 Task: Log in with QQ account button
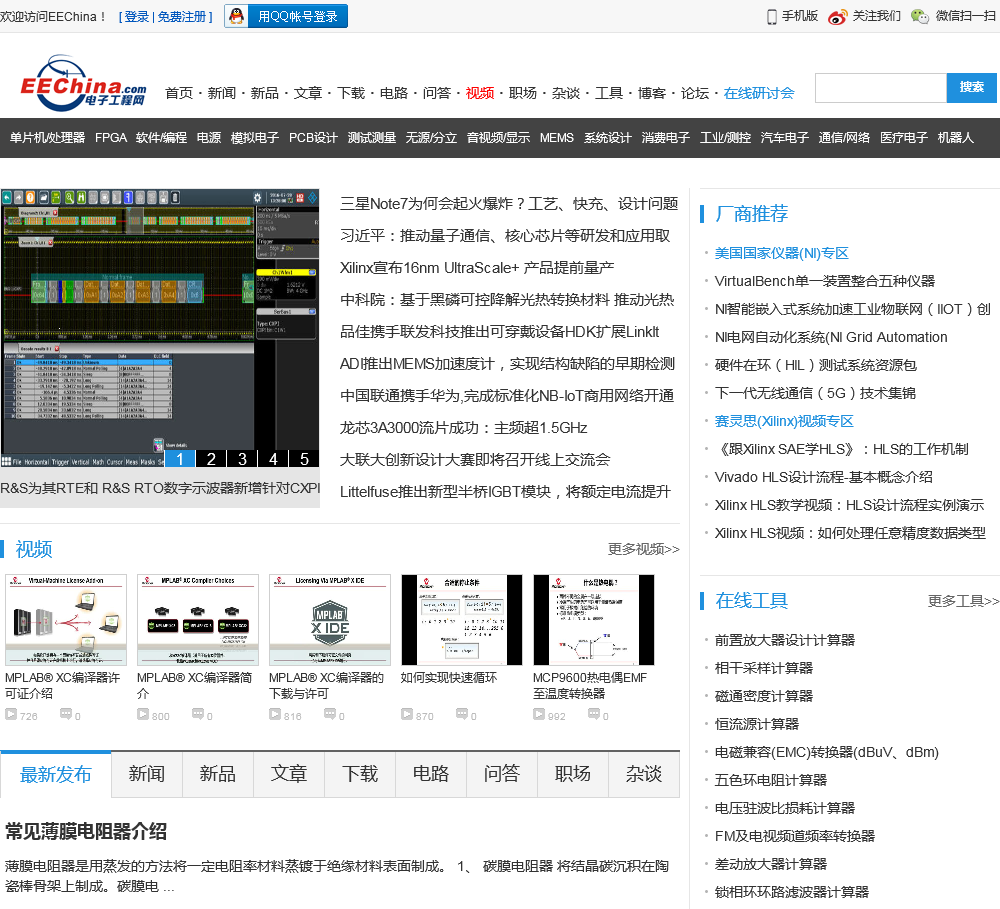[286, 16]
